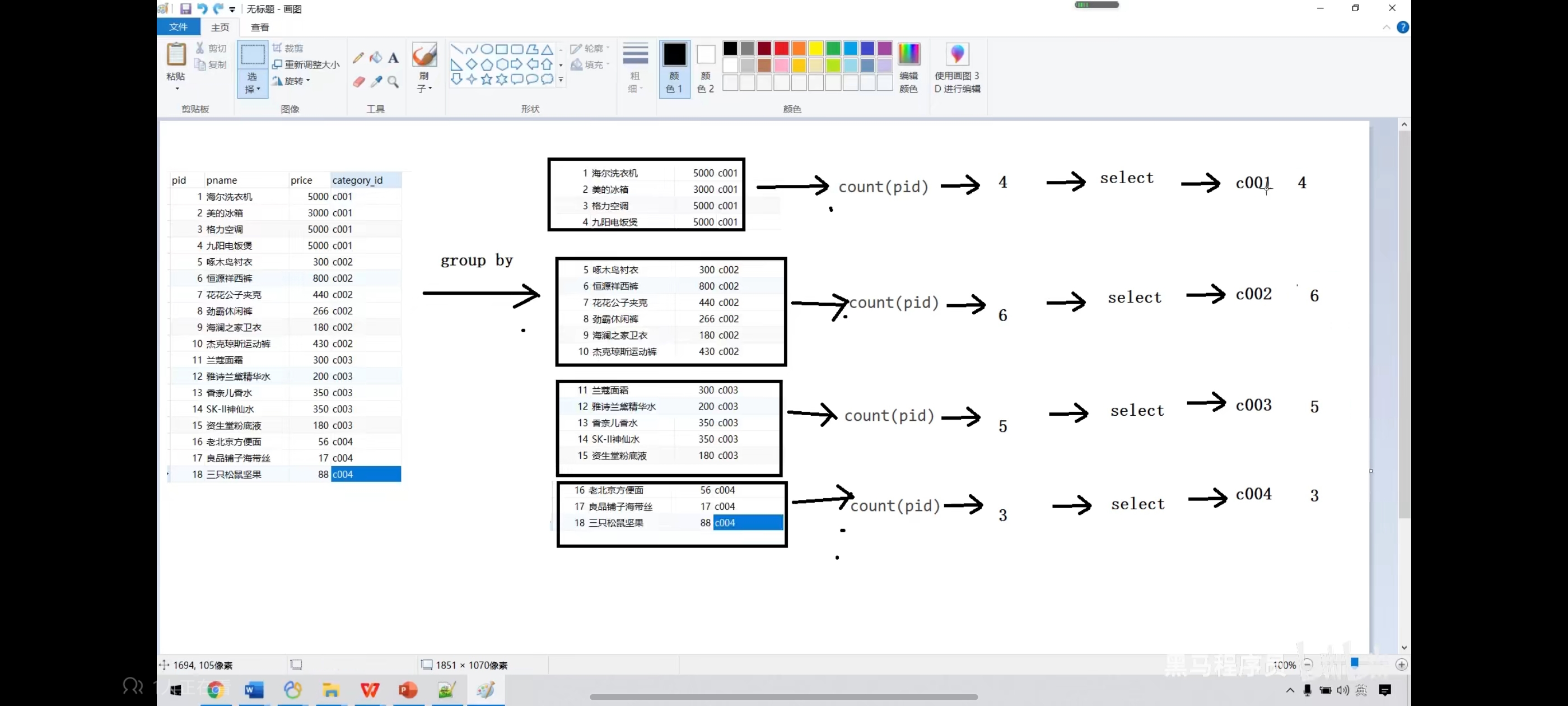
Task: Activate Color 1 selector
Action: [674, 68]
